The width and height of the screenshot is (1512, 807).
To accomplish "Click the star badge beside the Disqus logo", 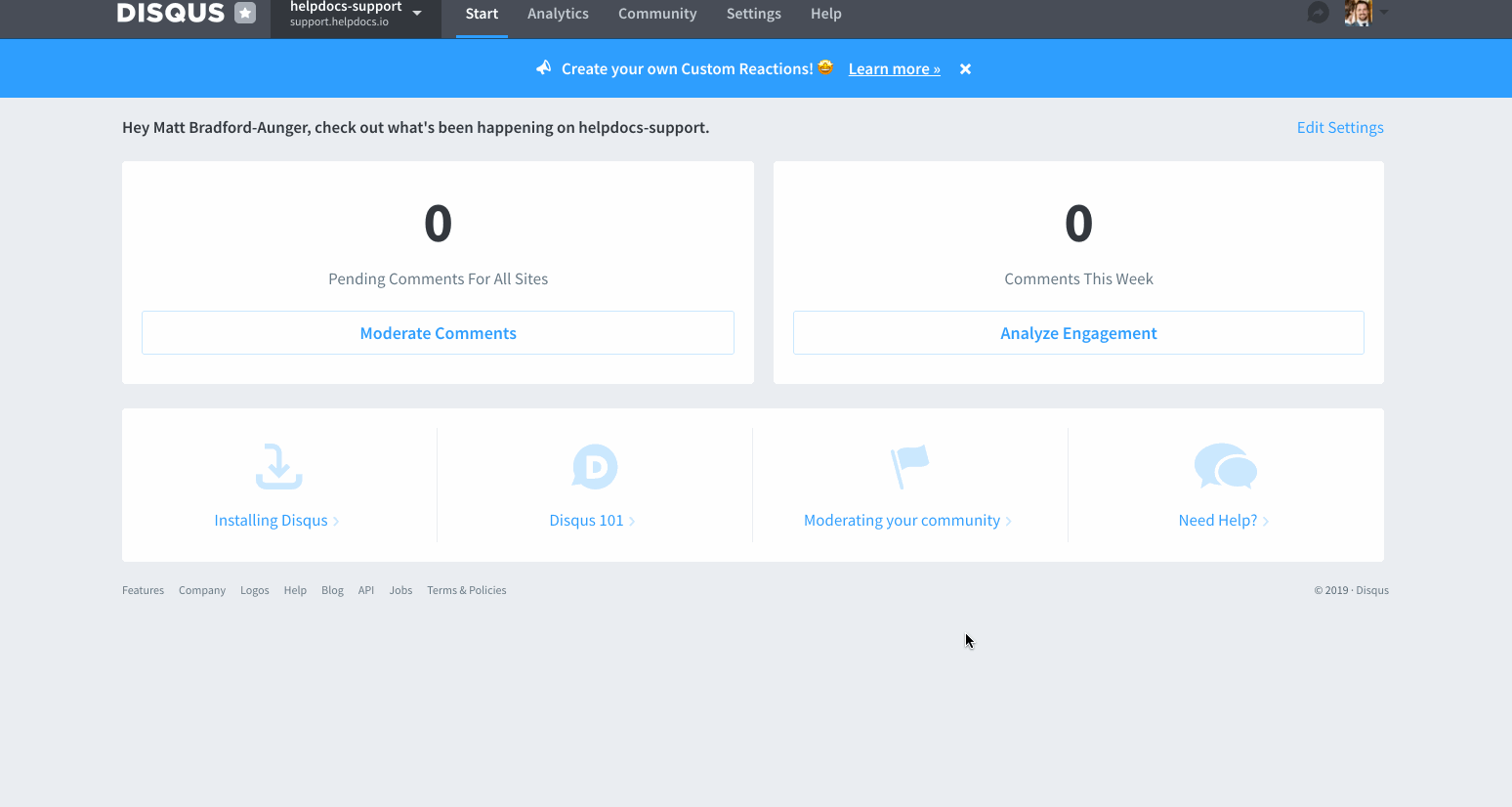I will click(245, 13).
